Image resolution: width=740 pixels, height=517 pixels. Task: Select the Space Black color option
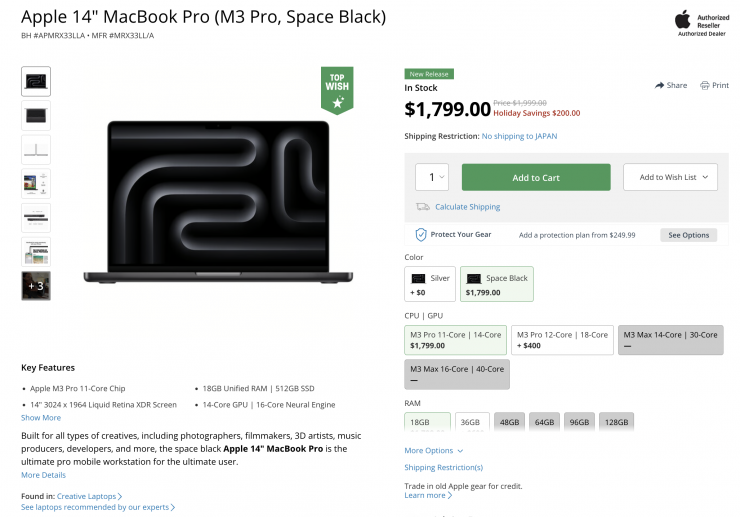(x=496, y=283)
